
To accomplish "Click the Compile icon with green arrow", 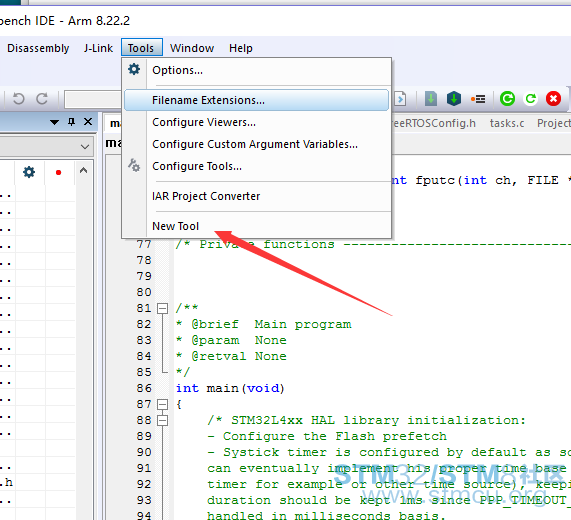I will point(431,99).
